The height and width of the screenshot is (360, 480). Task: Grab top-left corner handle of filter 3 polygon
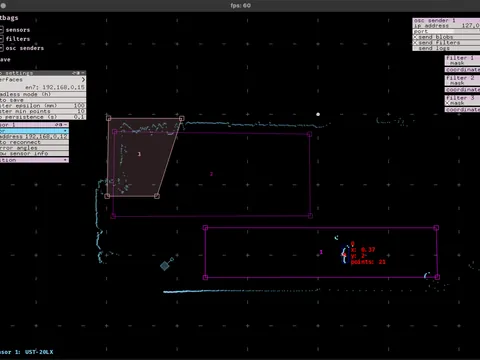pyautogui.click(x=109, y=118)
